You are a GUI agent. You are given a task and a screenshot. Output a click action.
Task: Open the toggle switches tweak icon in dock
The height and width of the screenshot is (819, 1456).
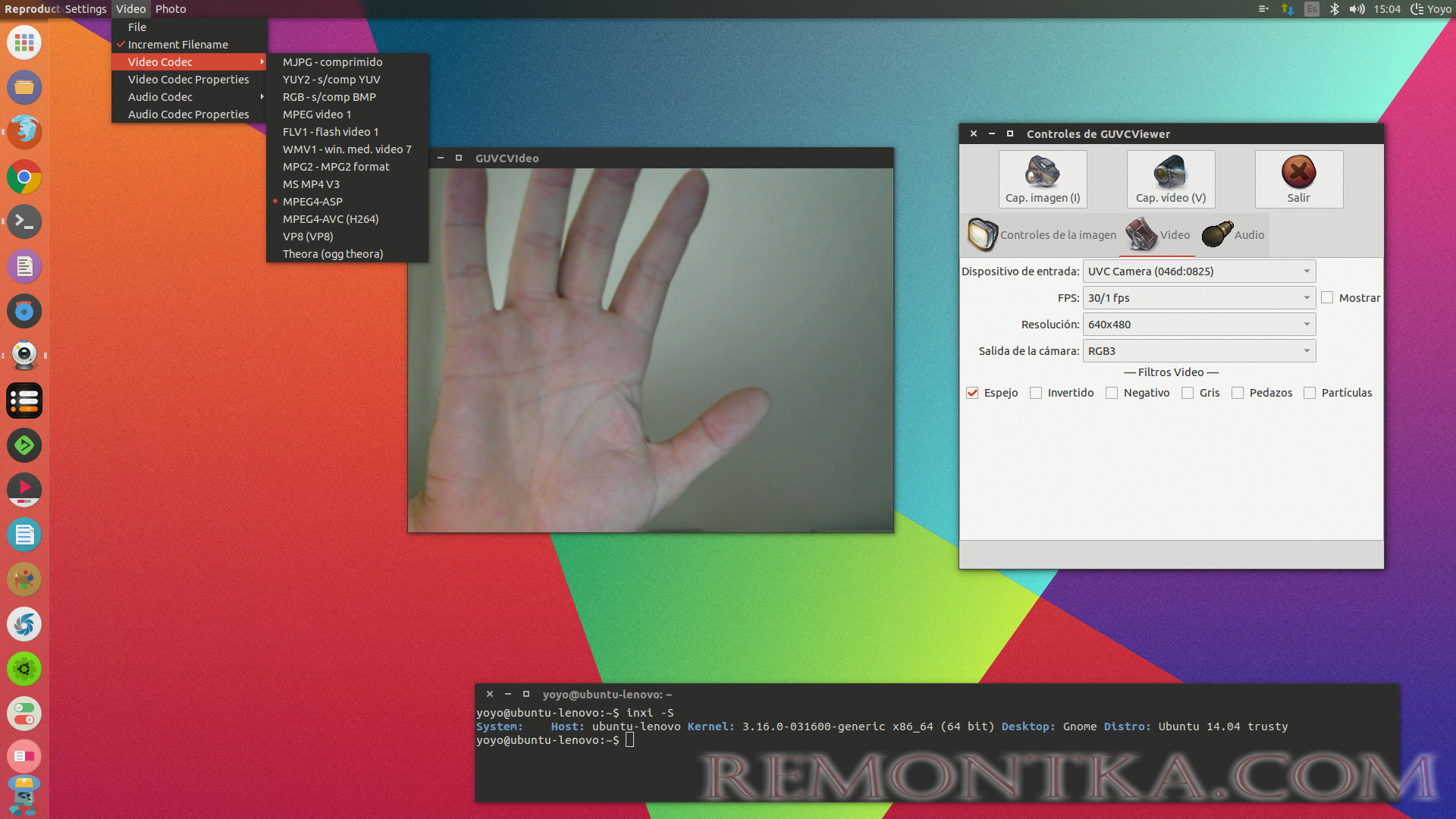tap(24, 714)
